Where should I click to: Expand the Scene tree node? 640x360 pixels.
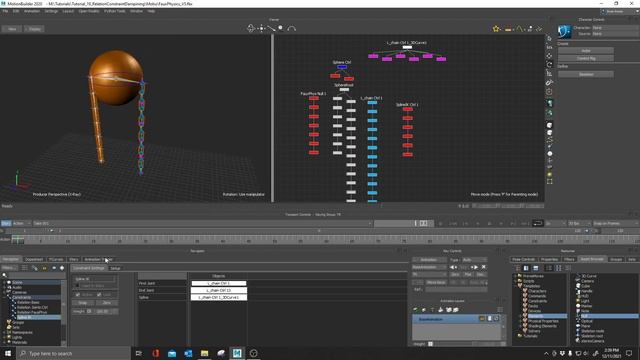pos(4,282)
